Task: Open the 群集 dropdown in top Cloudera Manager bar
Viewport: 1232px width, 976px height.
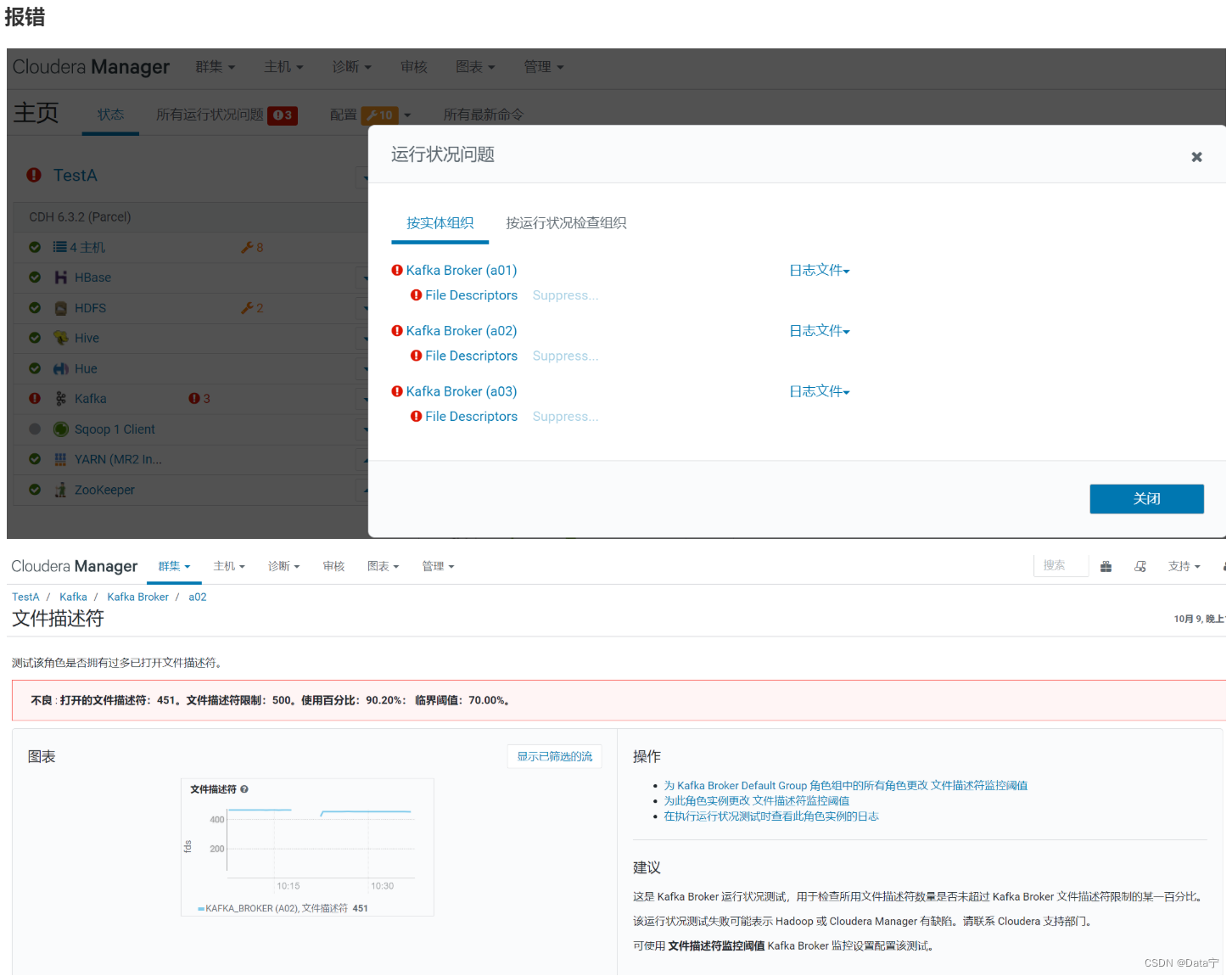Action: point(215,67)
